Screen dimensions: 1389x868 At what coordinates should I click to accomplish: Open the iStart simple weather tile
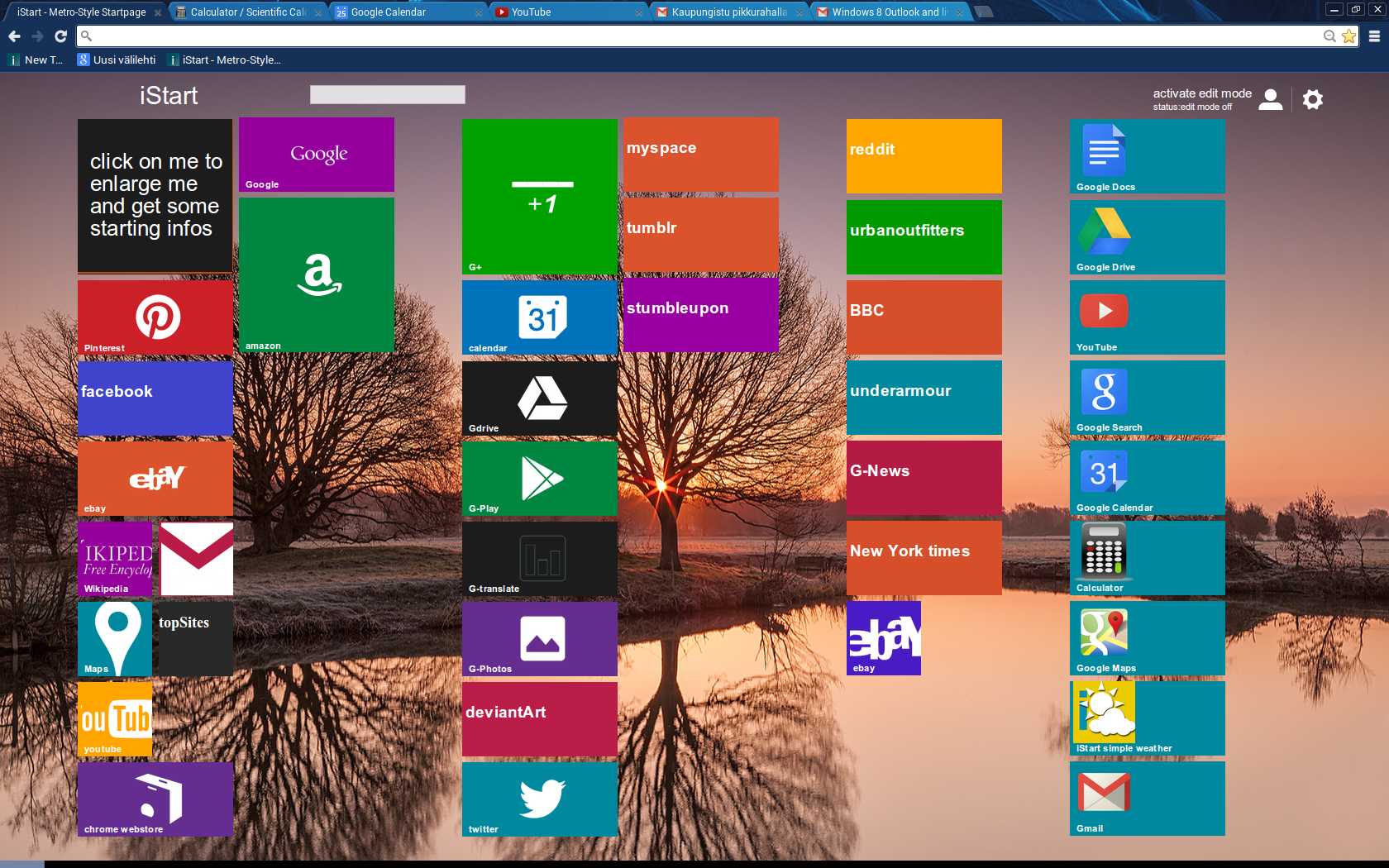pyautogui.click(x=1147, y=718)
